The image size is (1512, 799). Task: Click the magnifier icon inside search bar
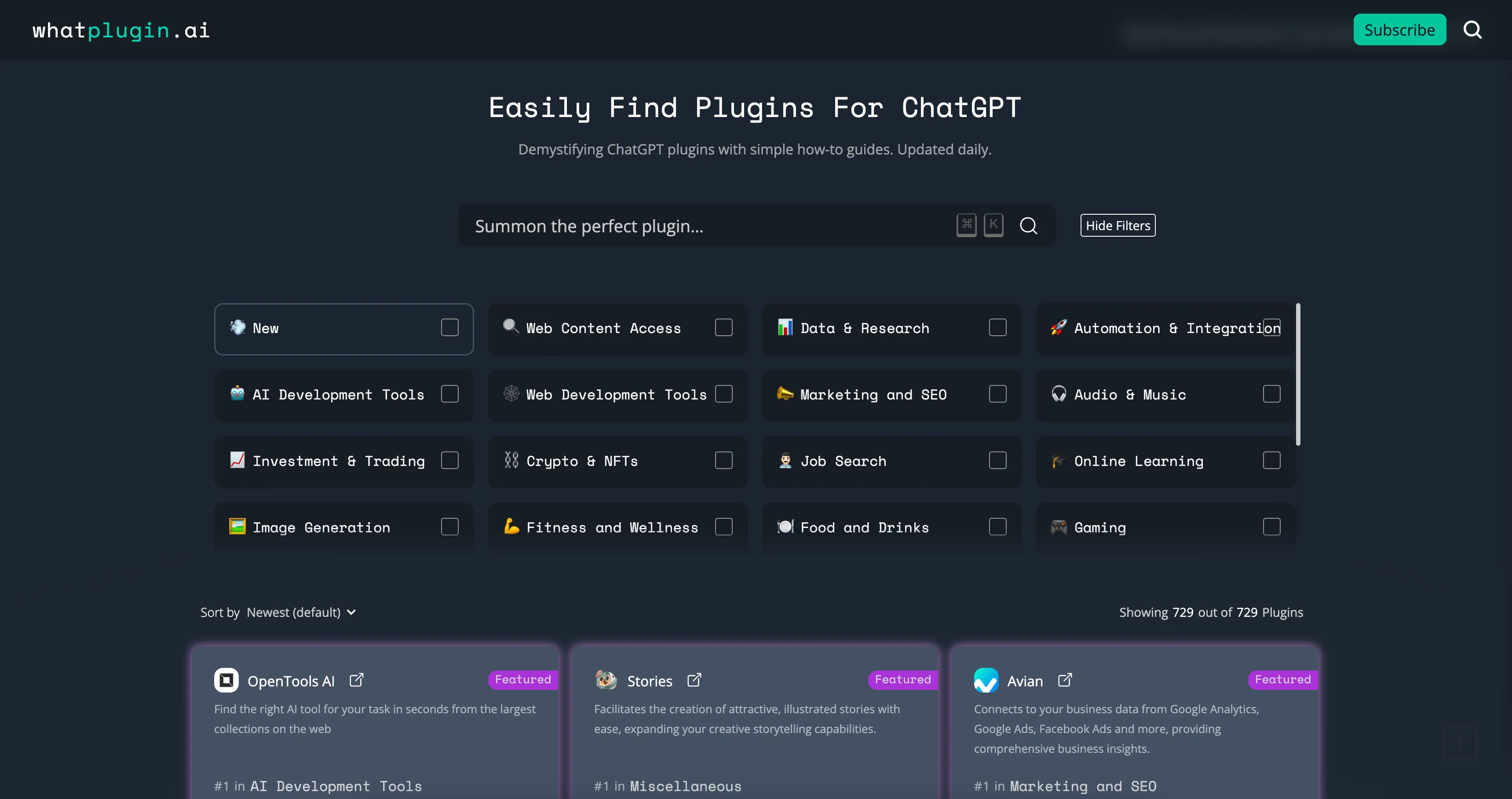pos(1028,225)
